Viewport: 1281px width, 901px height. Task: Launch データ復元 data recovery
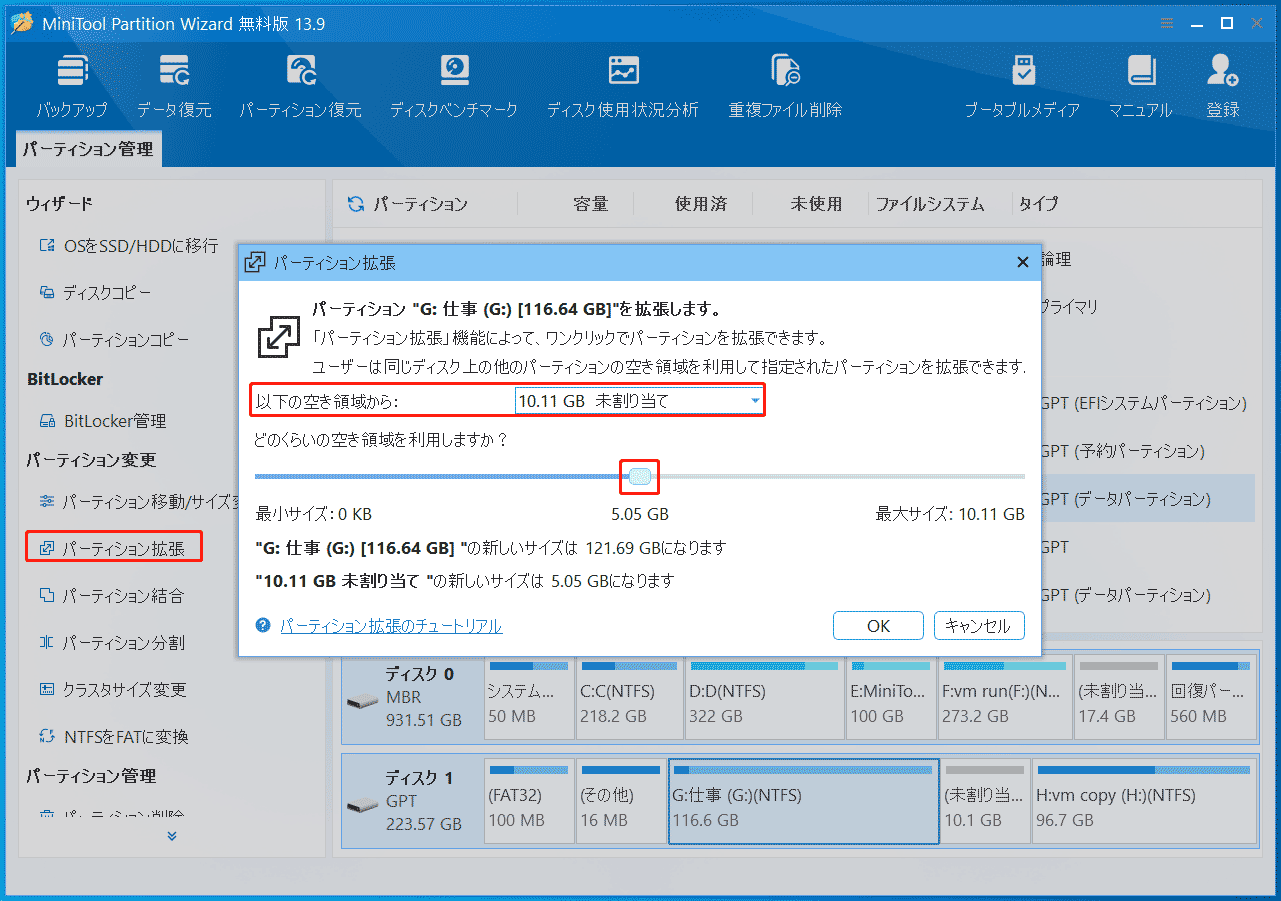pos(174,86)
